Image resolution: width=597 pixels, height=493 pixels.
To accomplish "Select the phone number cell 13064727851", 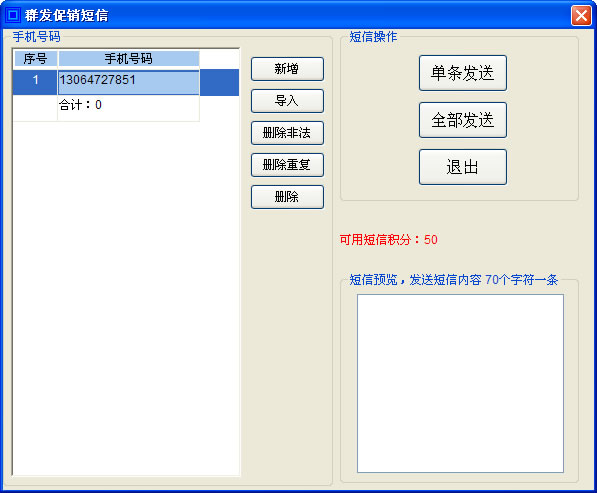I will tap(129, 82).
